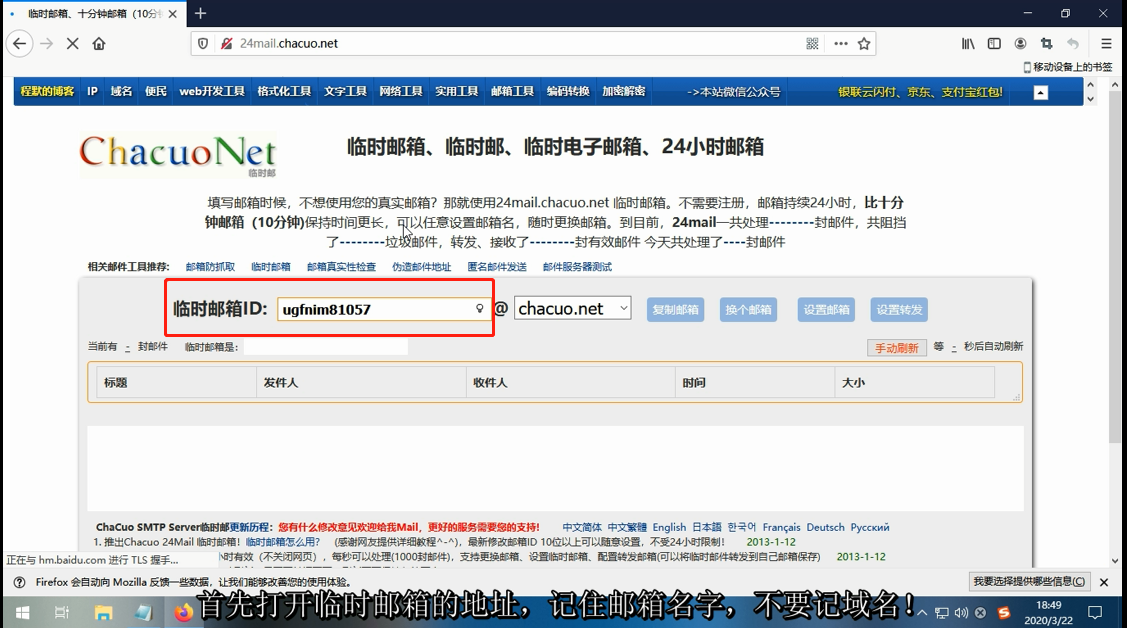Viewport: 1127px width, 628px height.
Task: Open the Firefox hamburger menu
Action: click(x=1106, y=44)
